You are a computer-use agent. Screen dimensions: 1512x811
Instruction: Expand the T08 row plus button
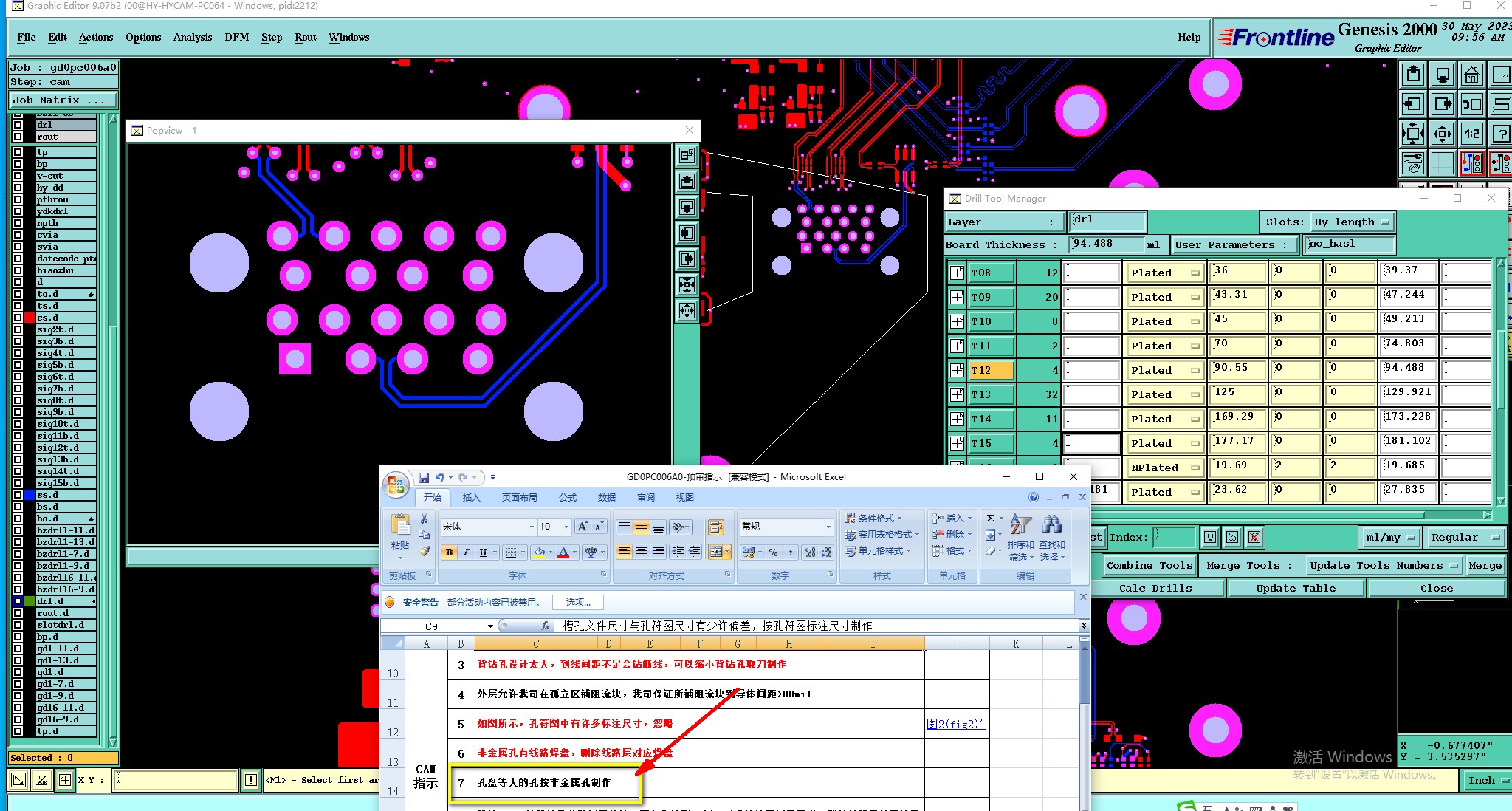(x=957, y=273)
